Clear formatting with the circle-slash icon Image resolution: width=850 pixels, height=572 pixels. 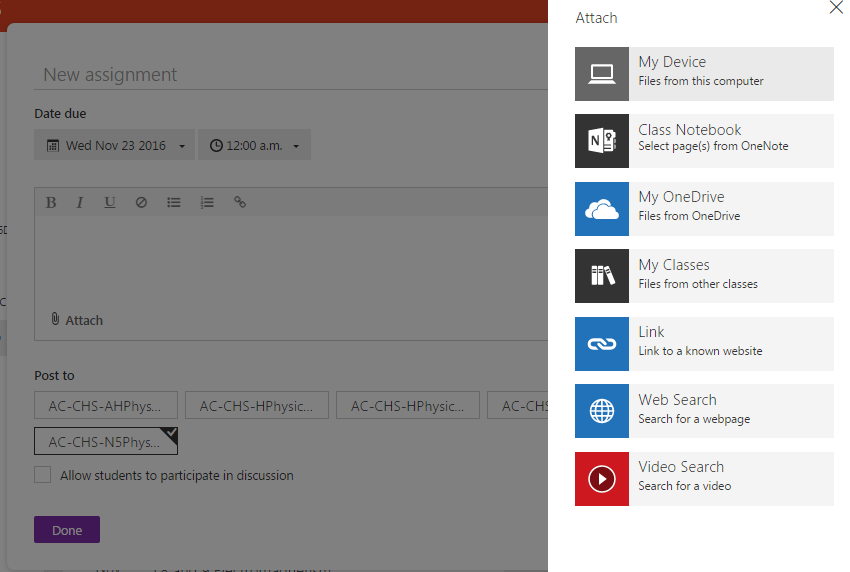click(141, 202)
